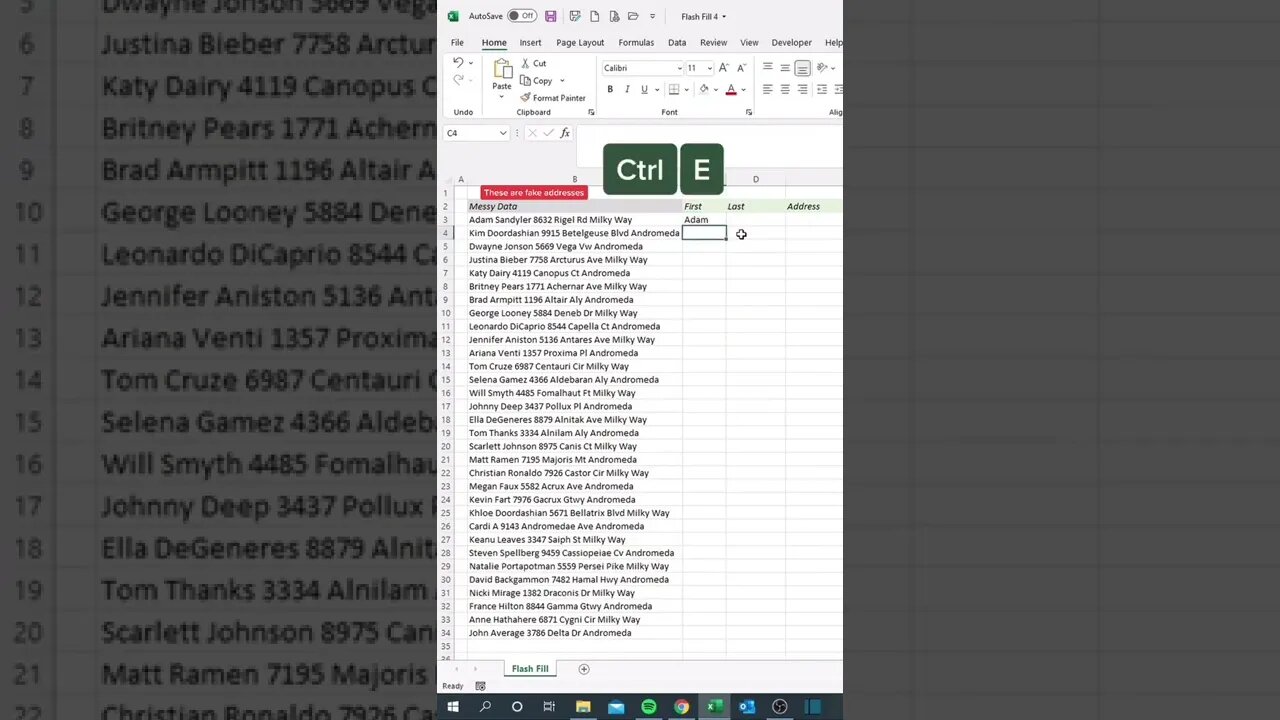The width and height of the screenshot is (1280, 720).
Task: Click the Align Left icon
Action: click(768, 89)
